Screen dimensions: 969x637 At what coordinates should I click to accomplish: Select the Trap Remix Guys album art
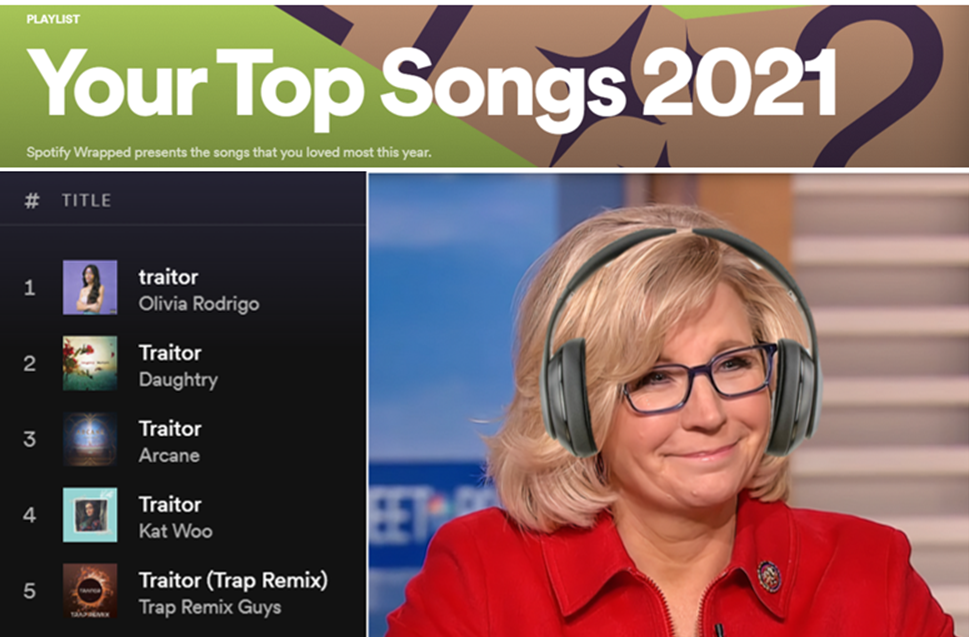(x=90, y=591)
